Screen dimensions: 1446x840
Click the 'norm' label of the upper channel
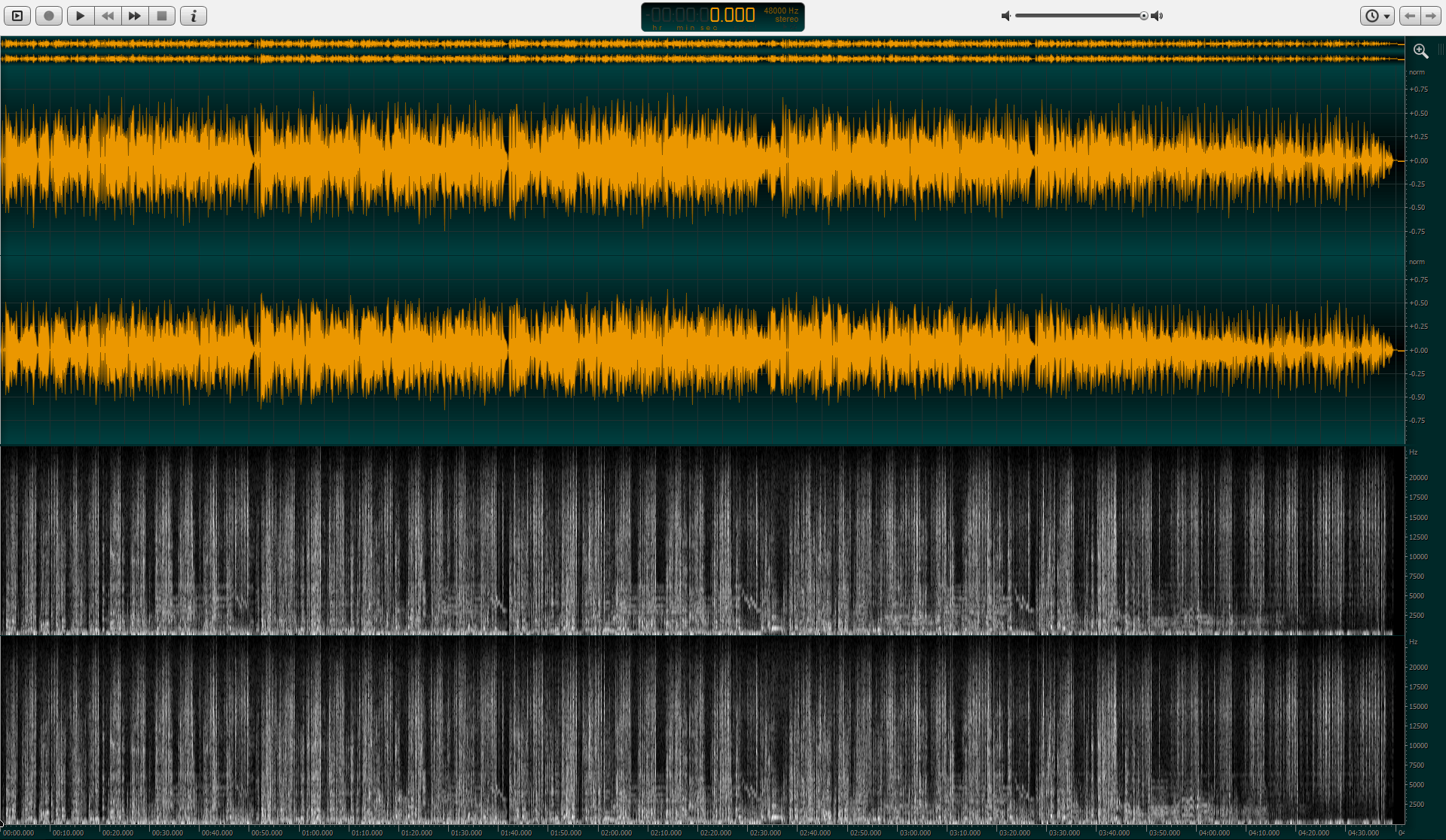tap(1417, 72)
